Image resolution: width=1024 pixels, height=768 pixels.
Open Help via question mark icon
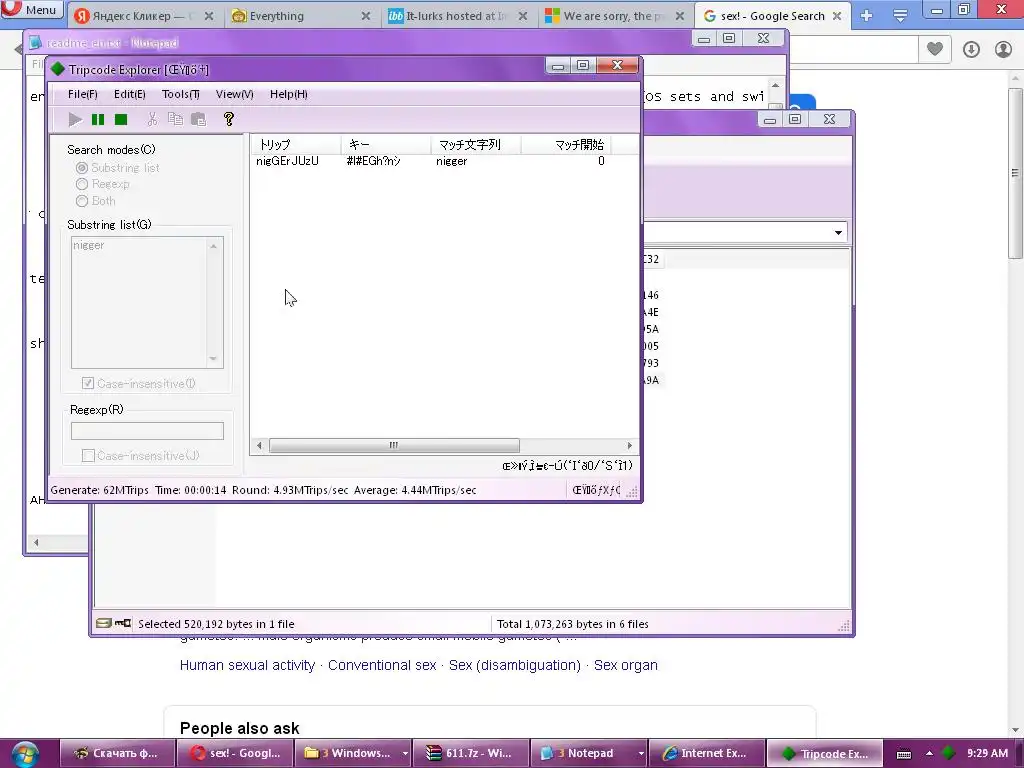[229, 119]
